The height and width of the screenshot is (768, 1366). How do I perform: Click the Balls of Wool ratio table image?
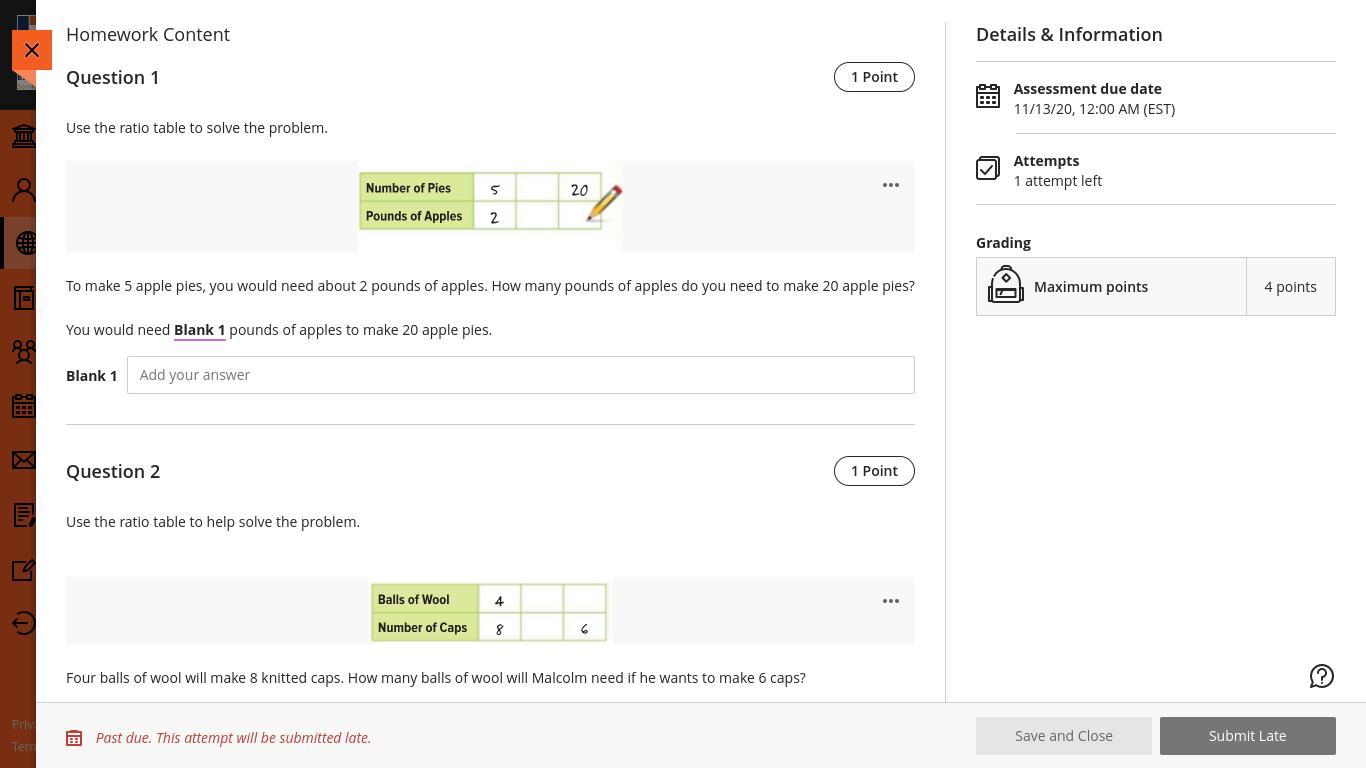pos(489,612)
